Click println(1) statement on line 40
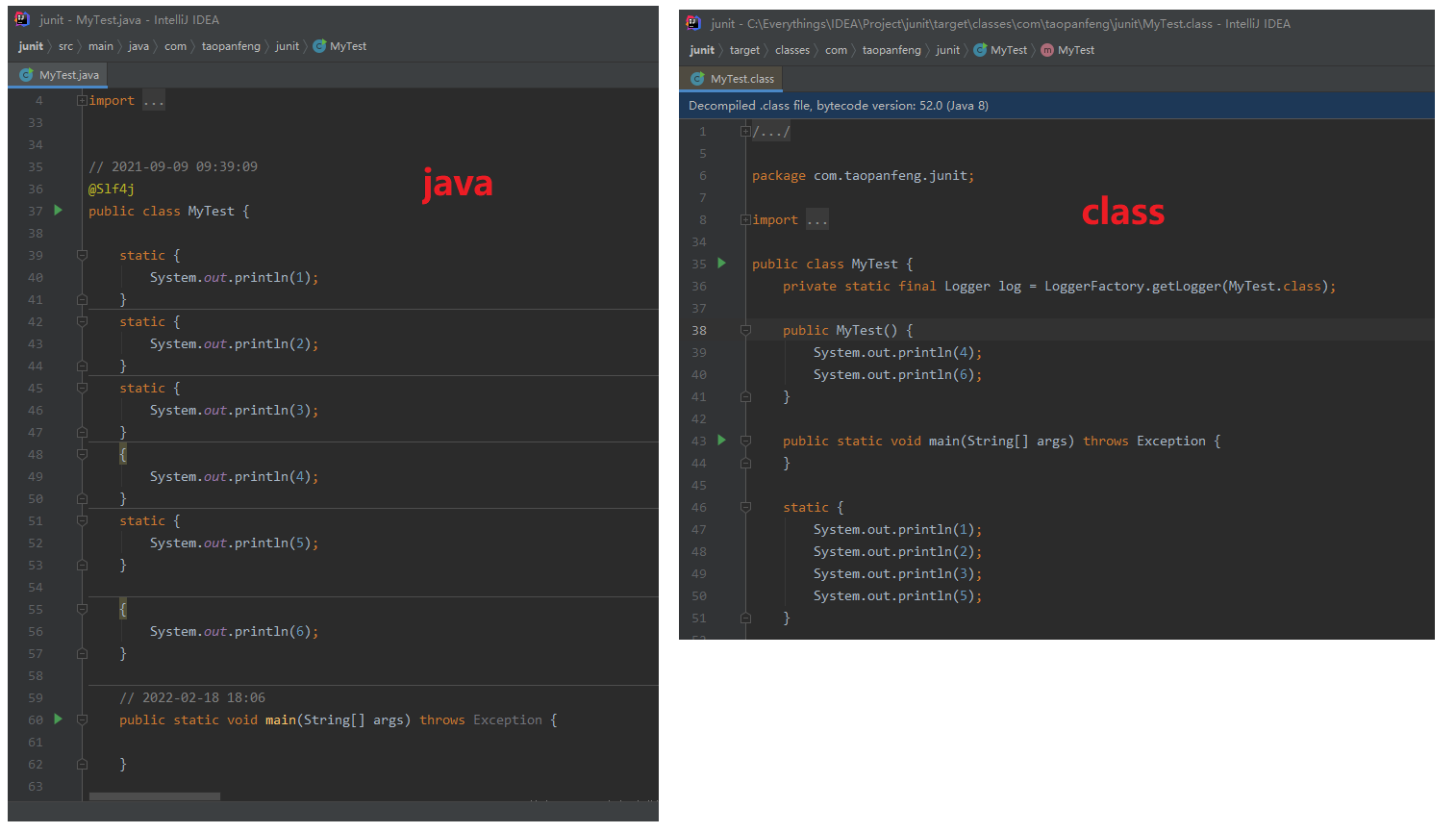Viewport: 1456px width, 833px height. click(234, 277)
